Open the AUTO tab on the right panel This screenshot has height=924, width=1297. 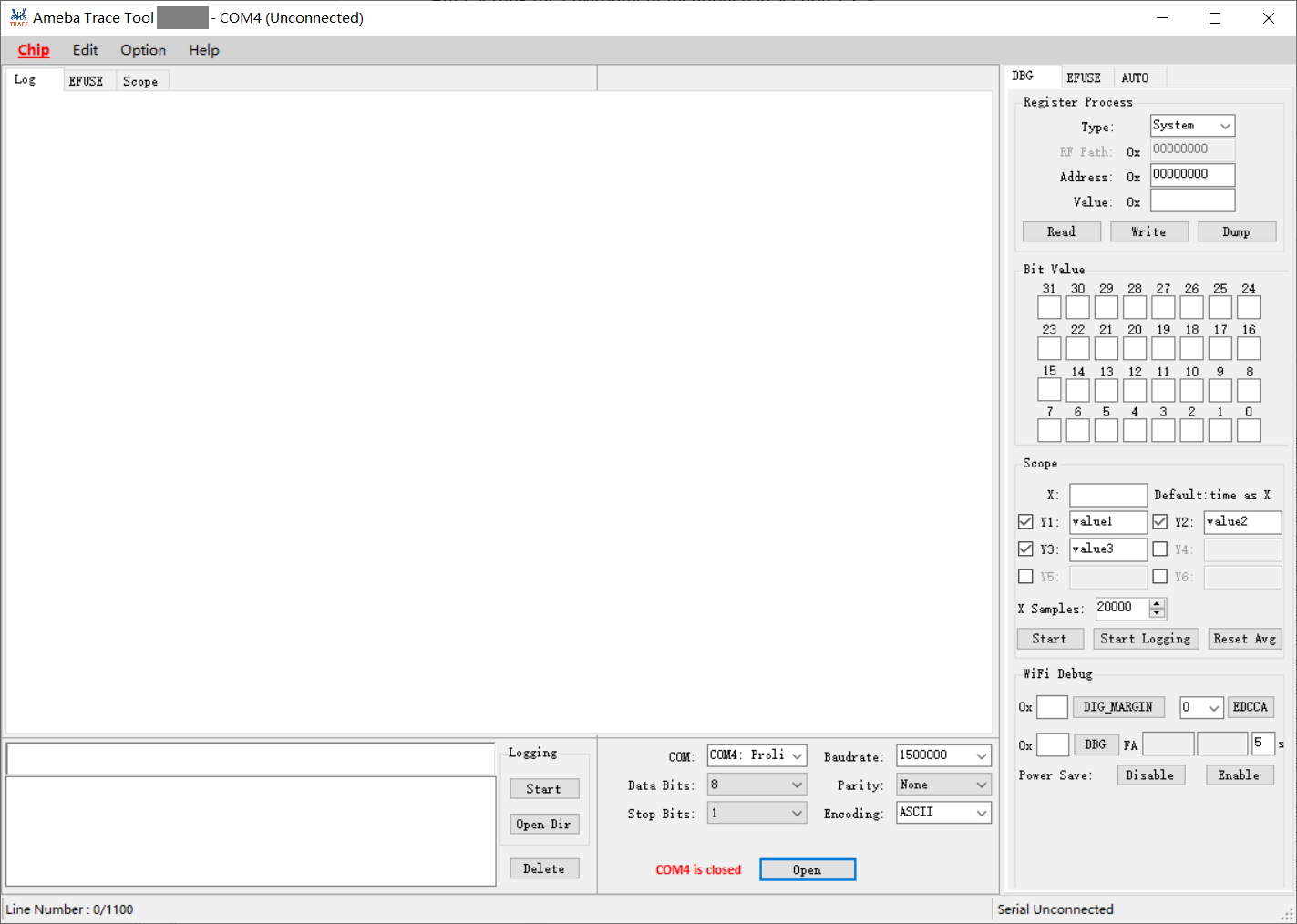tap(1136, 77)
